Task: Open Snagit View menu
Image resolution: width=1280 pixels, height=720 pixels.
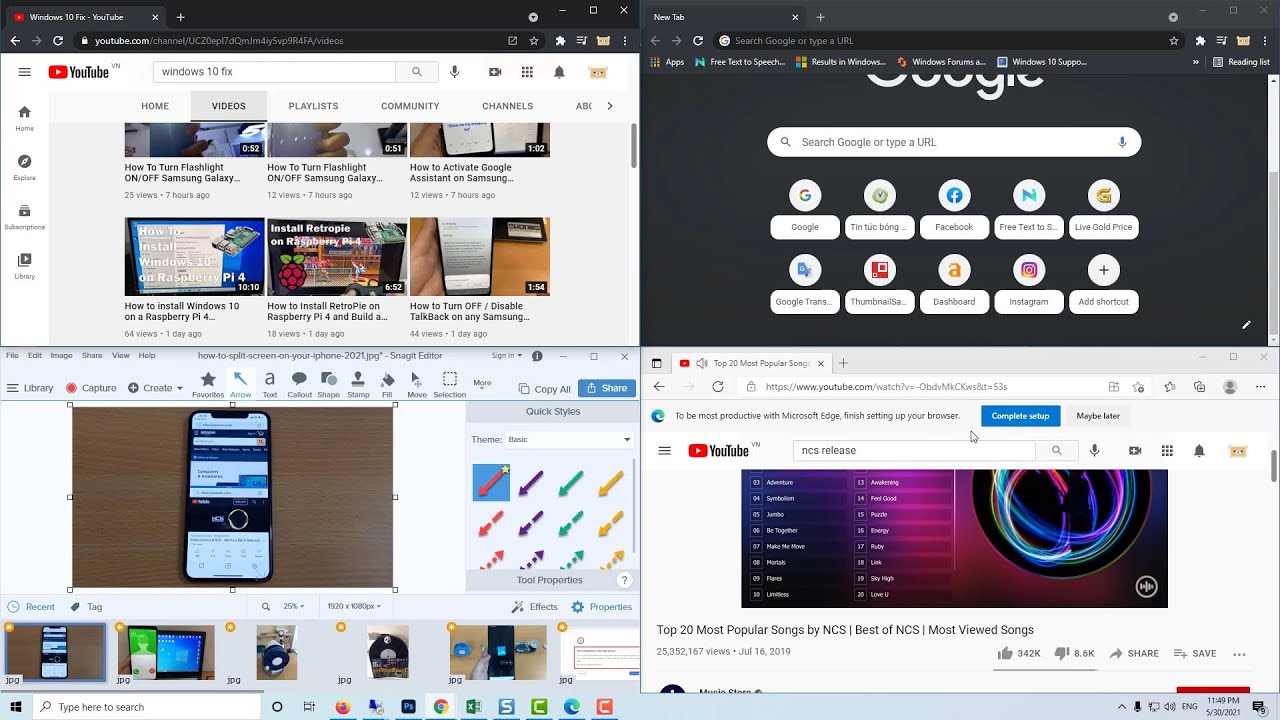Action: coord(121,356)
